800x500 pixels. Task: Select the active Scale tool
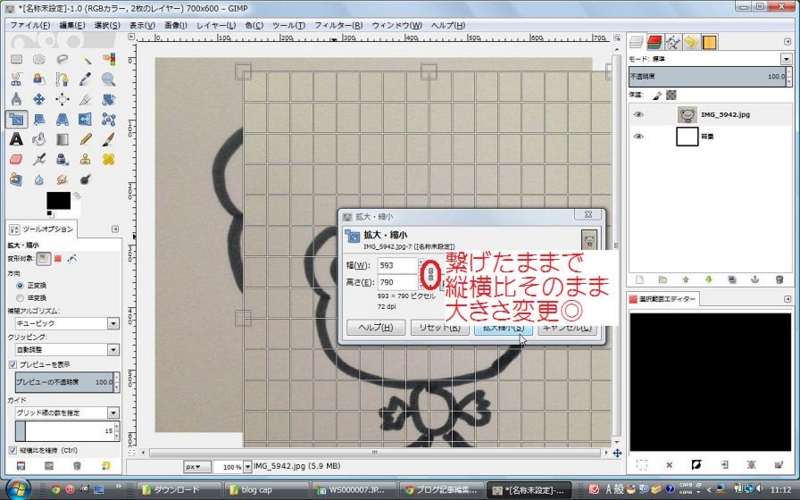pyautogui.click(x=16, y=119)
